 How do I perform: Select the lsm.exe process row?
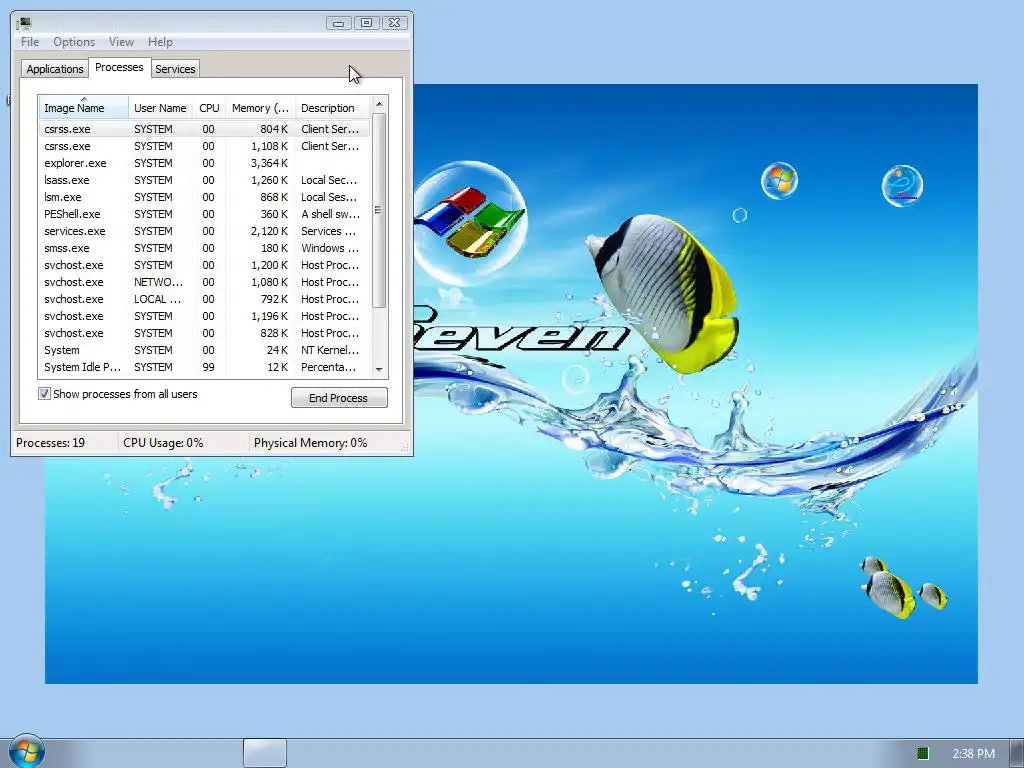pyautogui.click(x=204, y=197)
